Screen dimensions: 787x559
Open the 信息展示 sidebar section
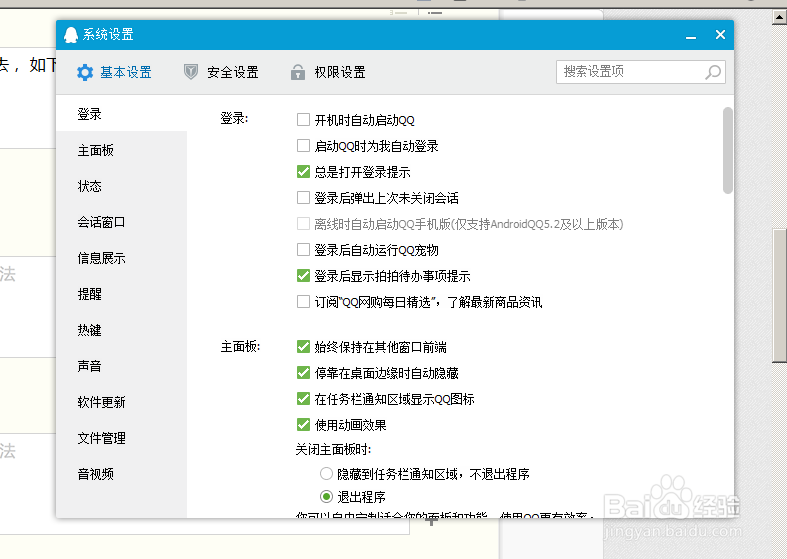[x=121, y=258]
